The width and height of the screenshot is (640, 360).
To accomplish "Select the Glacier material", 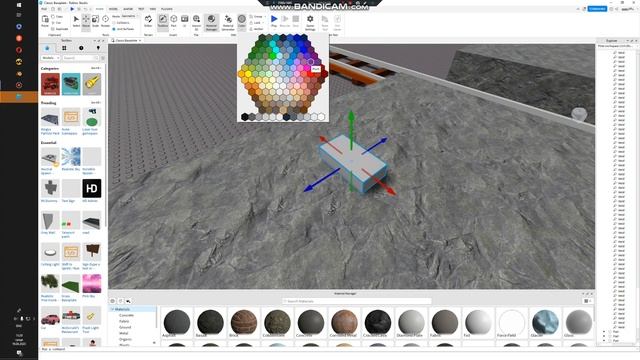I will (x=545, y=322).
